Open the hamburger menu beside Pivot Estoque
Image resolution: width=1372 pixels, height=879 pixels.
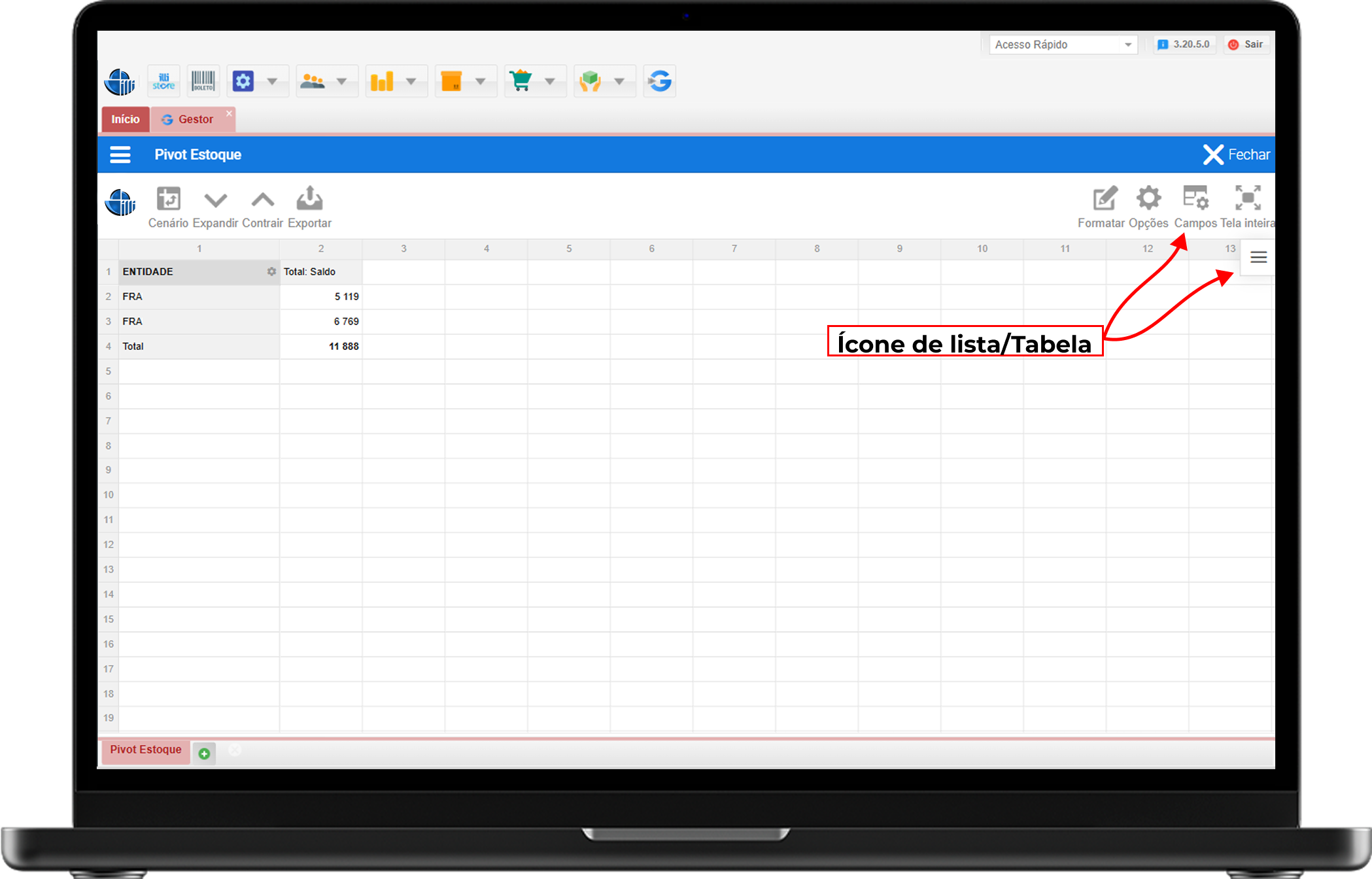click(120, 155)
